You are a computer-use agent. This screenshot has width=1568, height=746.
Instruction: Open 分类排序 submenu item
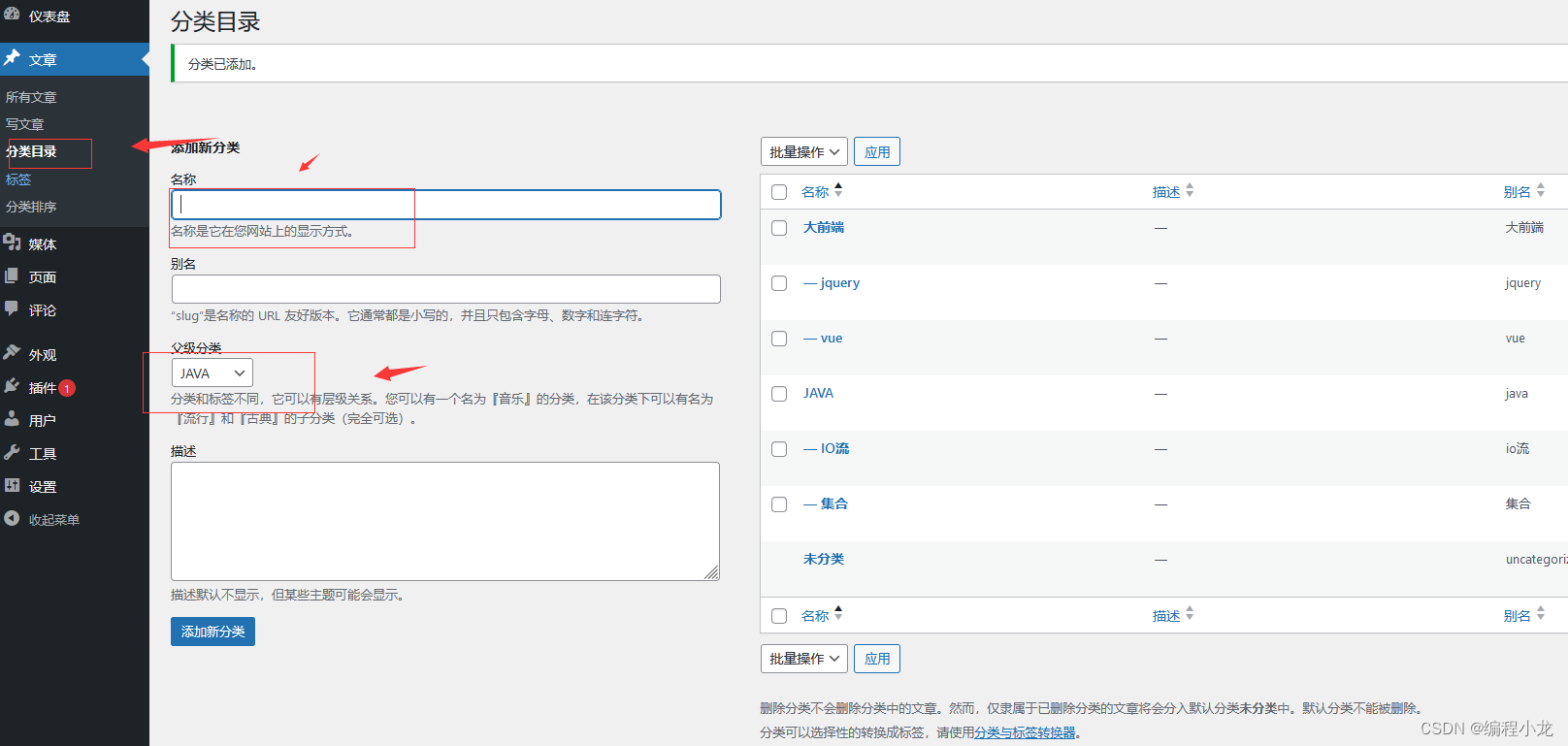click(x=31, y=207)
